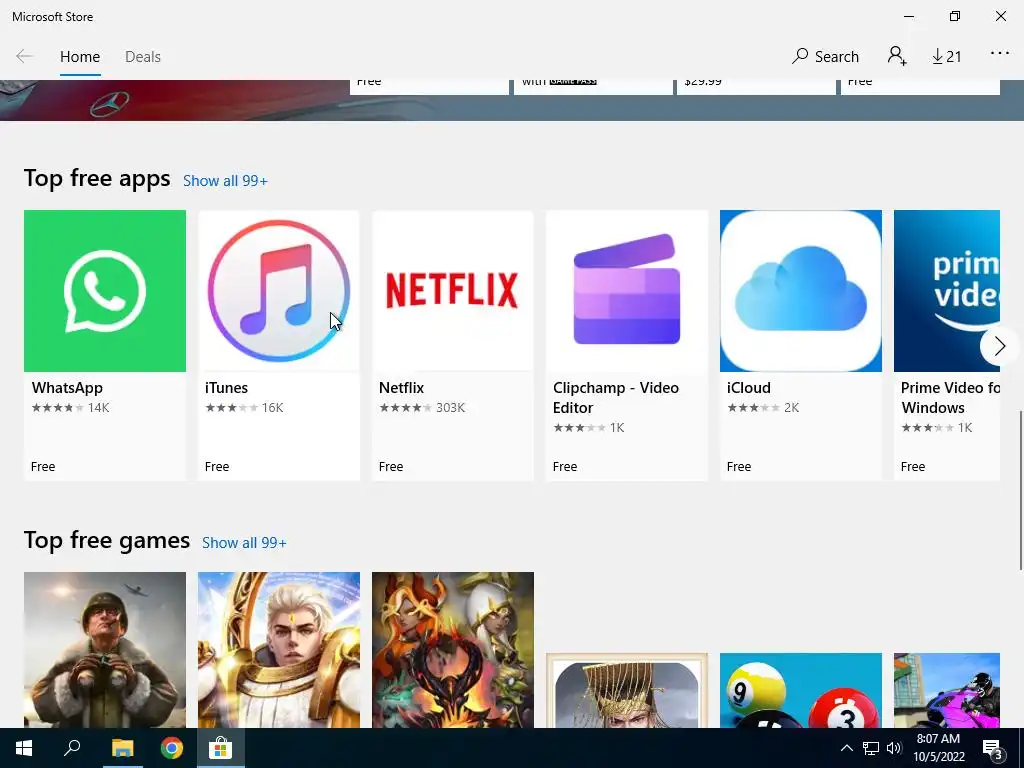Go back with the back arrow
The height and width of the screenshot is (768, 1024).
coord(24,56)
